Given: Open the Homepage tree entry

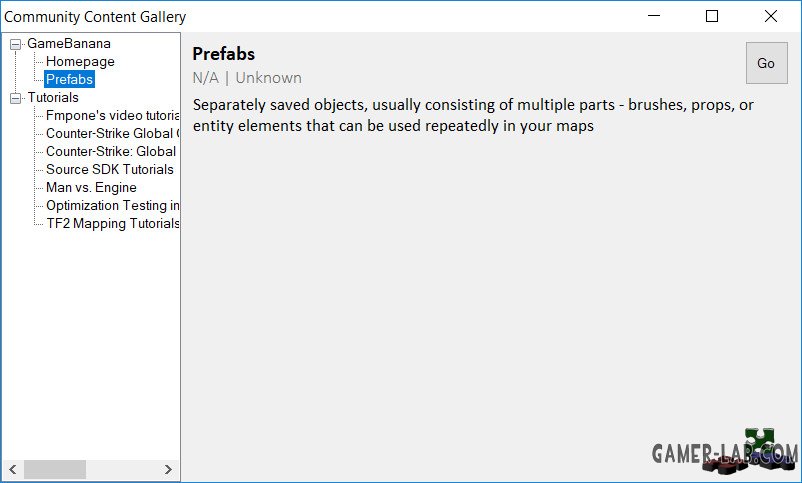Looking at the screenshot, I should point(80,61).
